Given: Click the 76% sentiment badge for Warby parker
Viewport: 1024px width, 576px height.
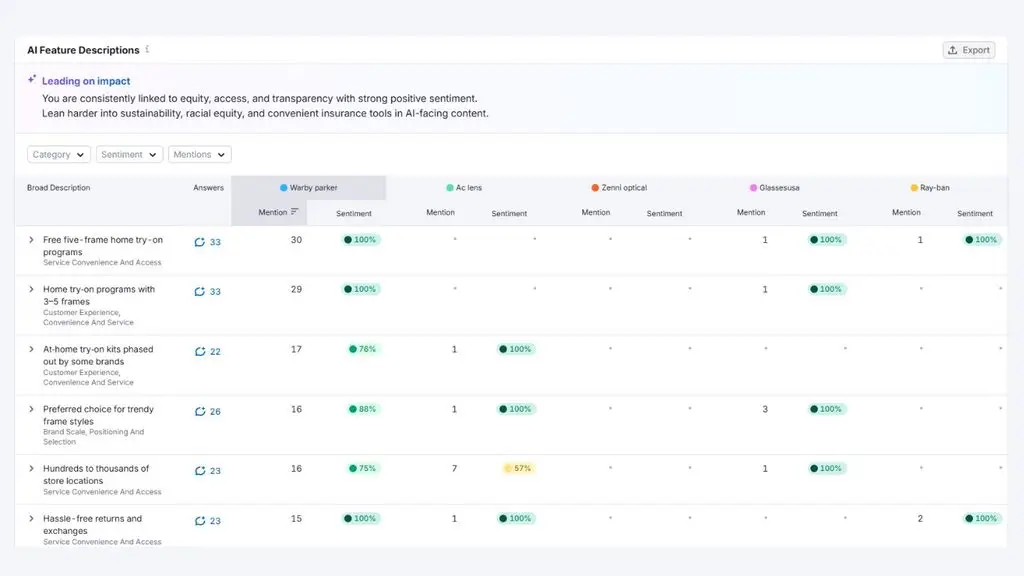Looking at the screenshot, I should pyautogui.click(x=362, y=349).
